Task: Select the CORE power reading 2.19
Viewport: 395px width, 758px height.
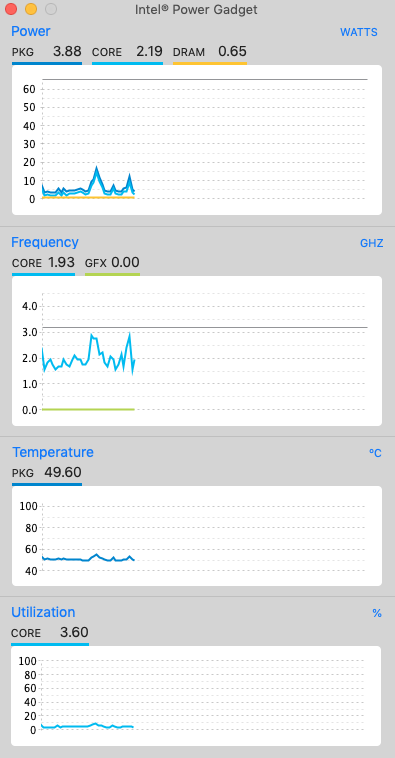Action: click(x=149, y=52)
